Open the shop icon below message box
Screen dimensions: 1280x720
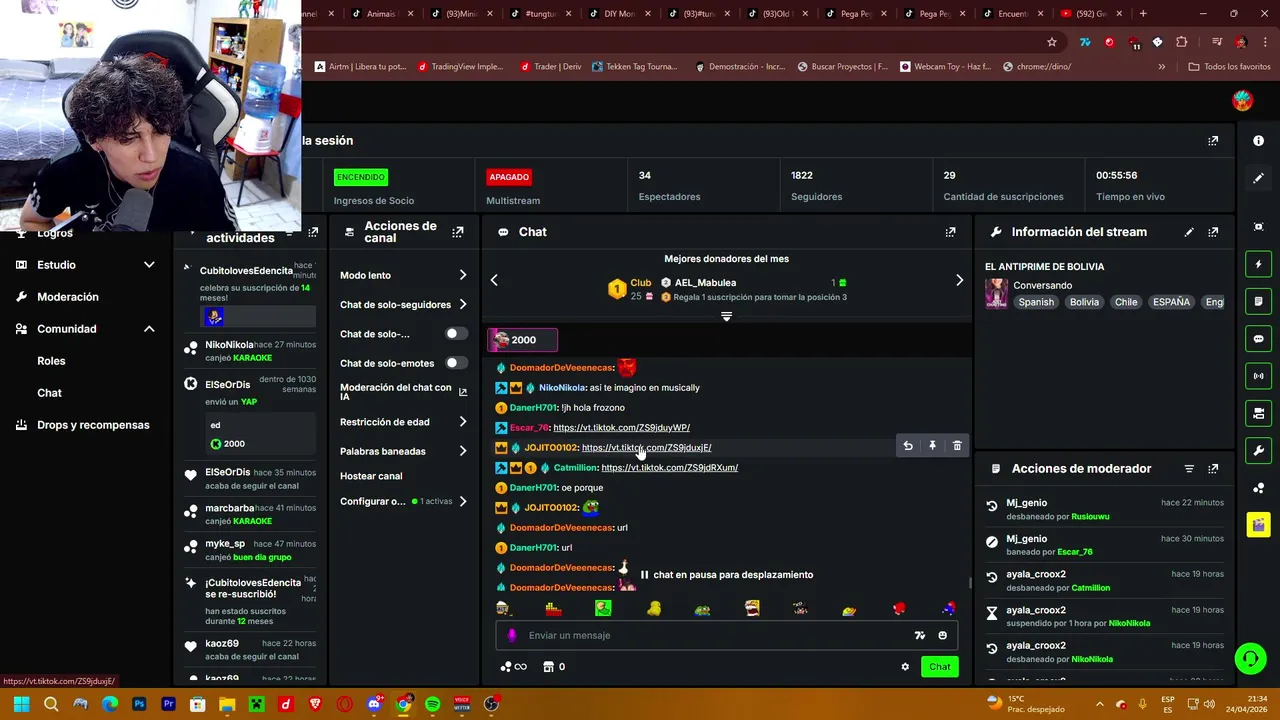548,667
